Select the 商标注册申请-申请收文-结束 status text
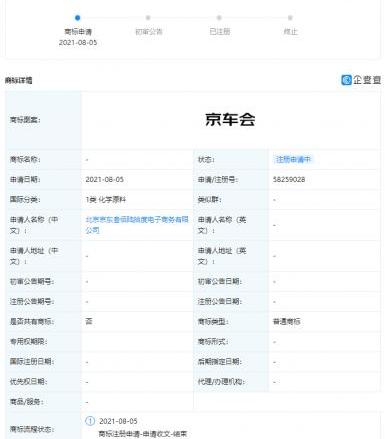 coord(143,434)
